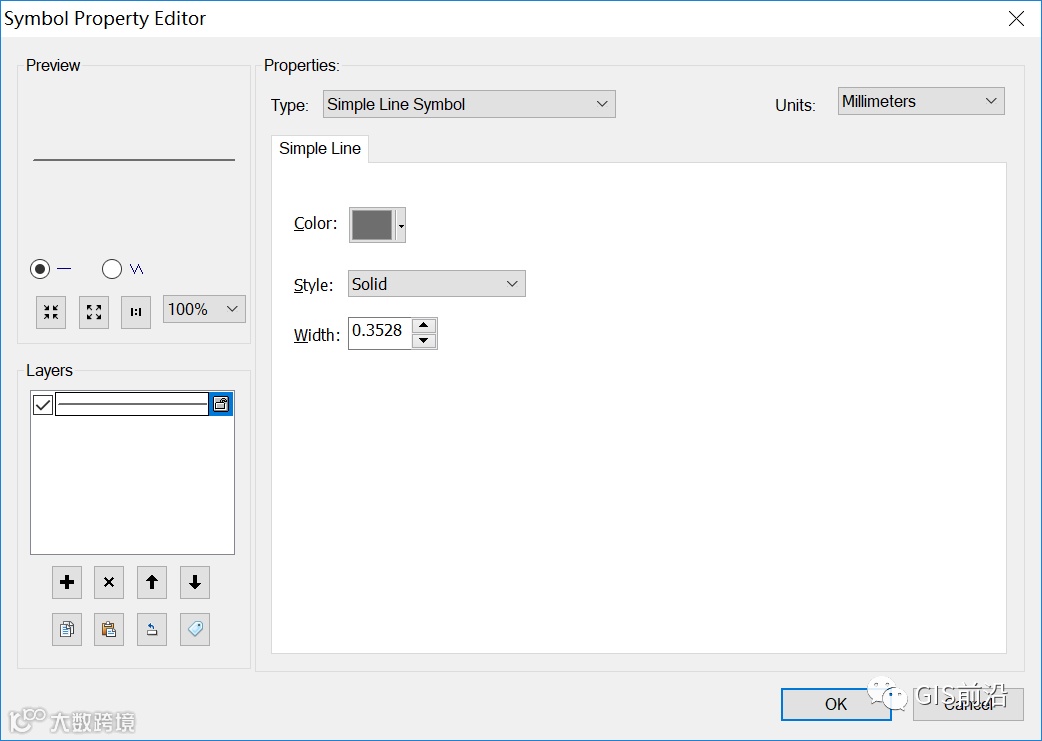Add a new symbol layer
This screenshot has height=741, width=1042.
[x=67, y=583]
